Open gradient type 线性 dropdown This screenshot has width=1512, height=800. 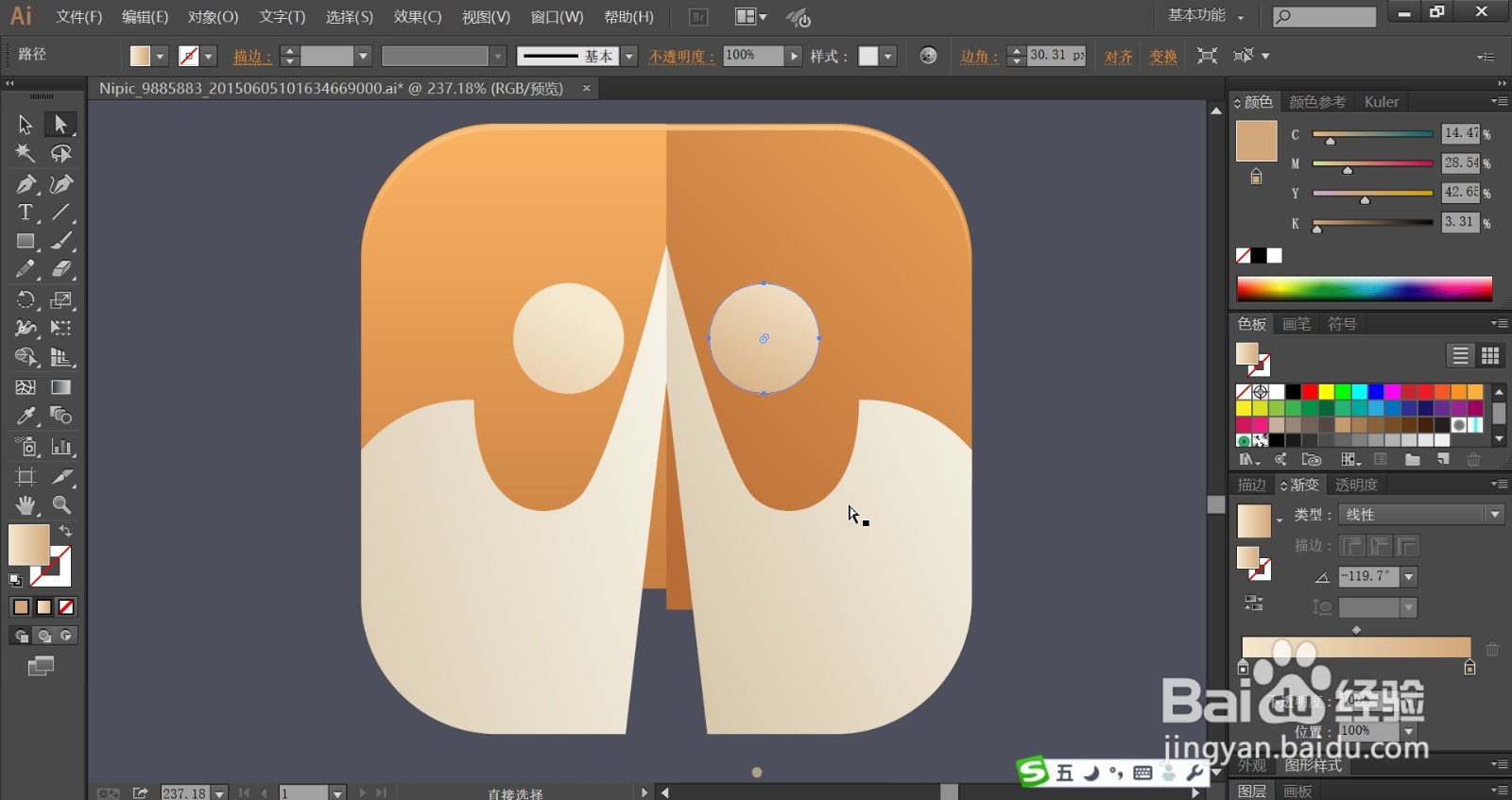1494,515
